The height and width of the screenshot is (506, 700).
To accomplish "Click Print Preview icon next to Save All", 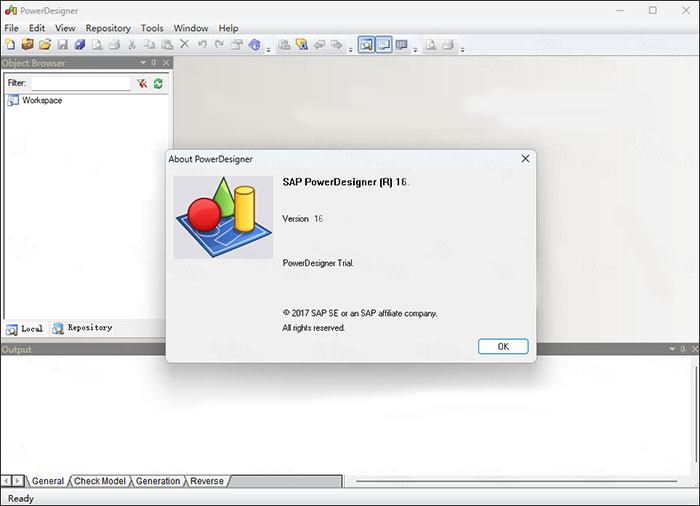I will click(97, 45).
